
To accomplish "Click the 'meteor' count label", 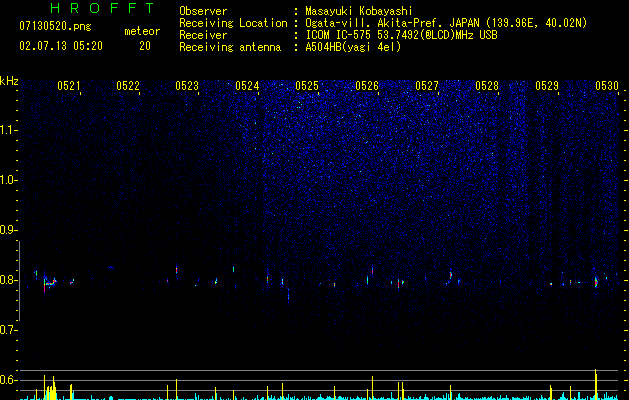I will (x=142, y=31).
